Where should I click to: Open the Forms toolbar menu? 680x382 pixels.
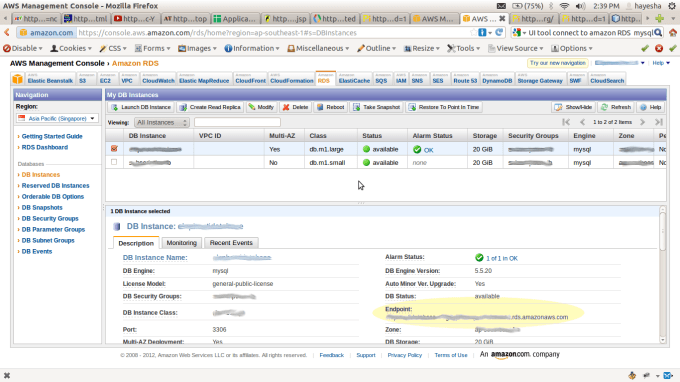(x=153, y=49)
